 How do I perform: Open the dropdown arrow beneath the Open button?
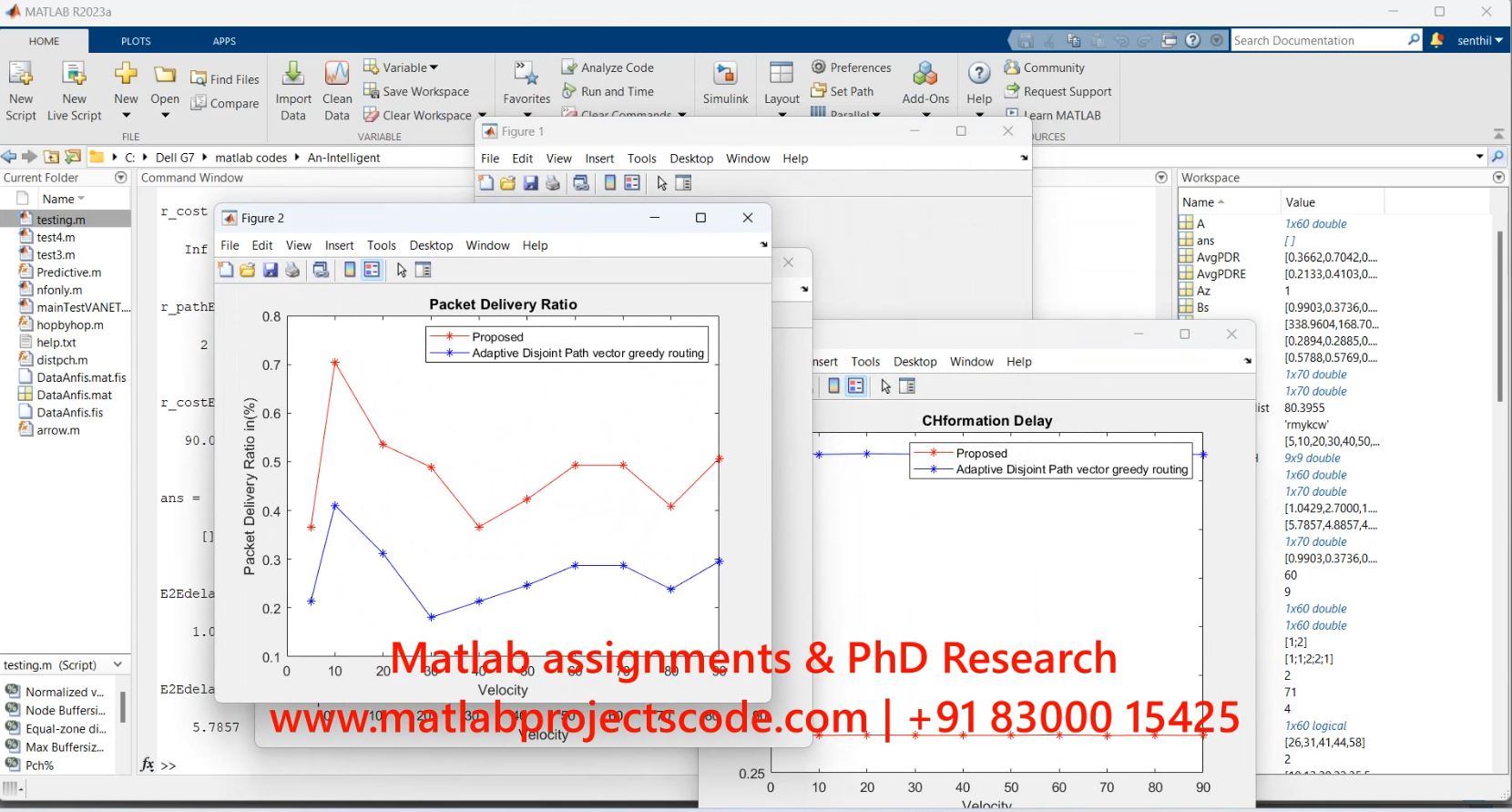click(x=165, y=116)
